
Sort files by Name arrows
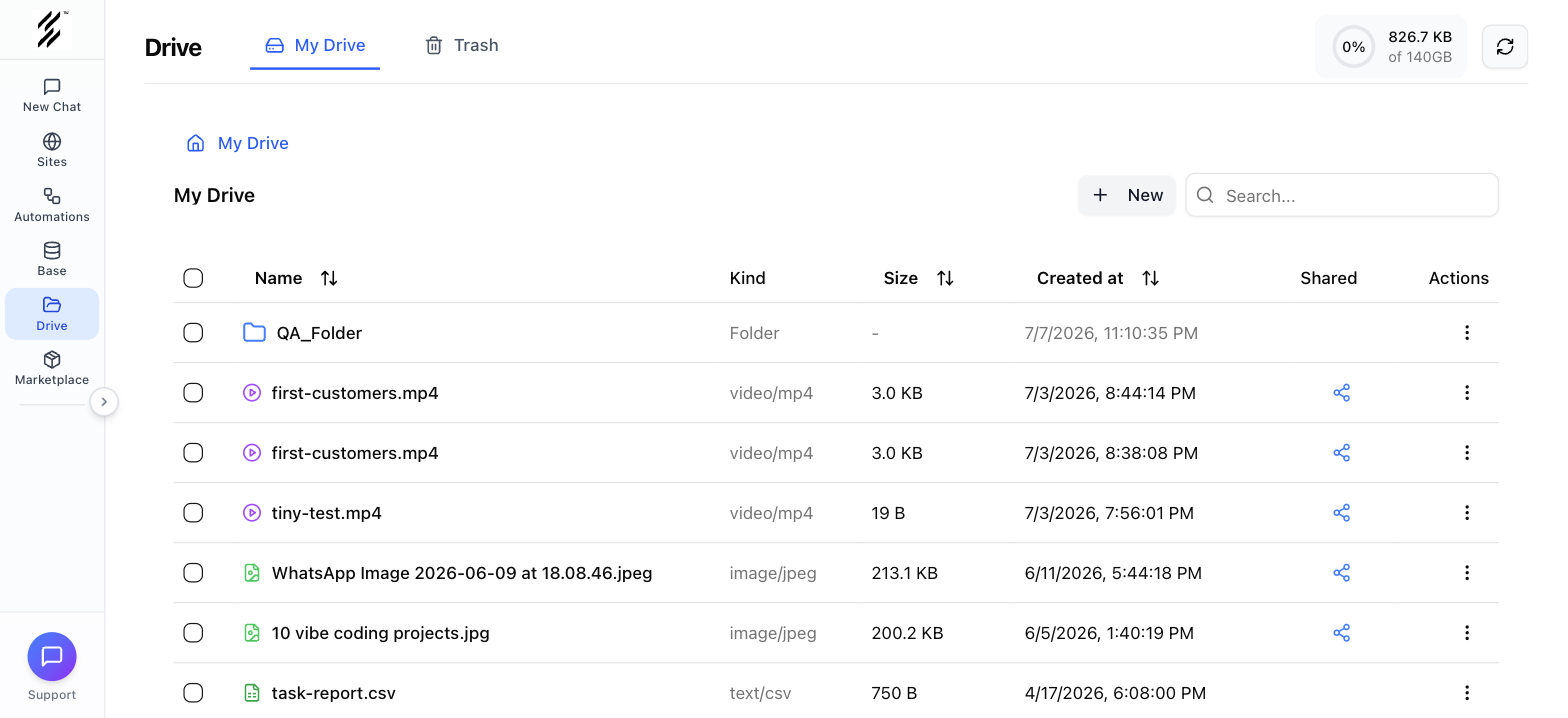[x=329, y=278]
